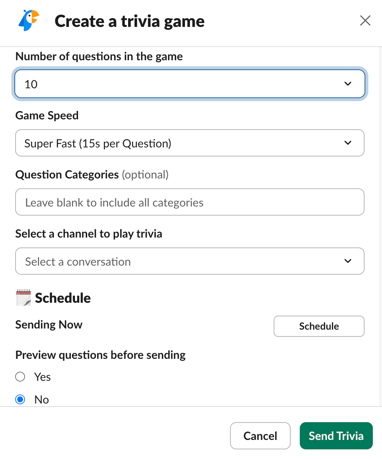The image size is (382, 460).
Task: Click the Schedule button
Action: 319,326
